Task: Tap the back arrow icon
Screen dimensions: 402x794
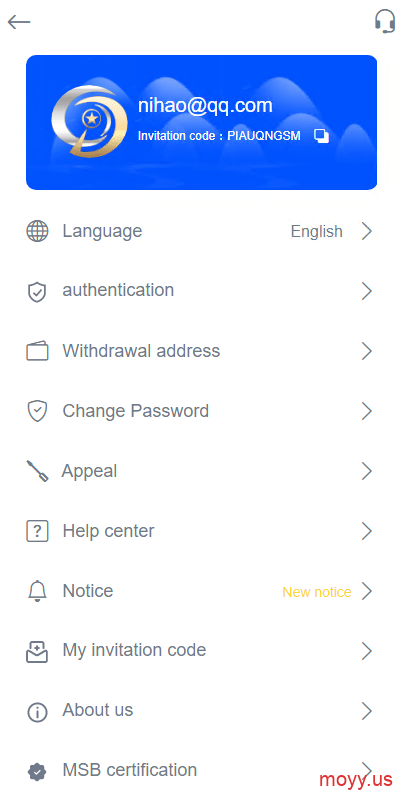Action: [19, 22]
